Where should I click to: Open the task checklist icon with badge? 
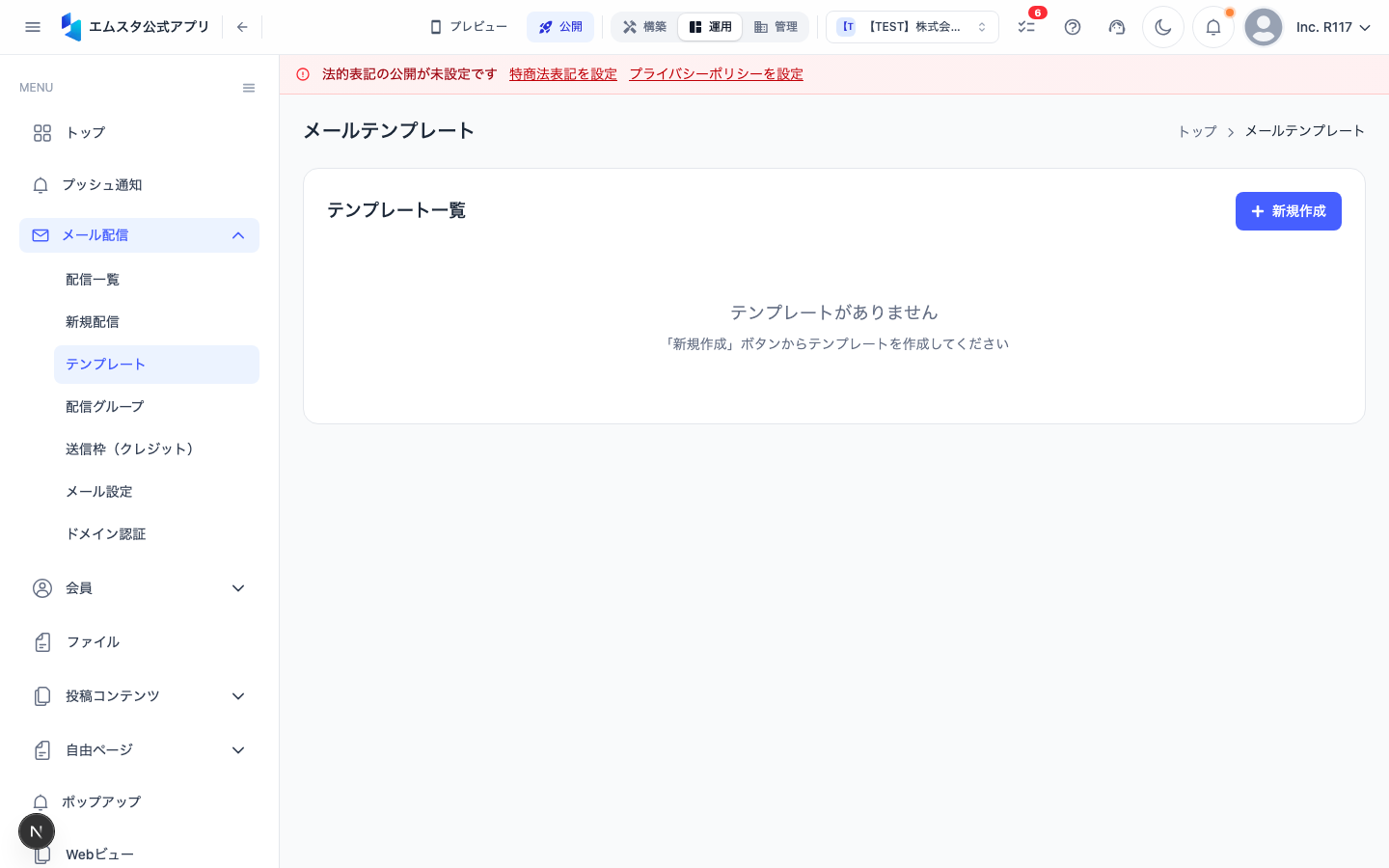click(1026, 27)
